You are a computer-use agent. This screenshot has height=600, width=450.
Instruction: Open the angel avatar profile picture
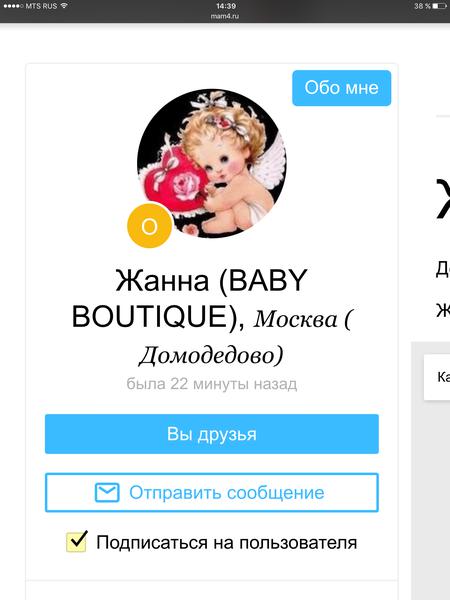point(212,163)
